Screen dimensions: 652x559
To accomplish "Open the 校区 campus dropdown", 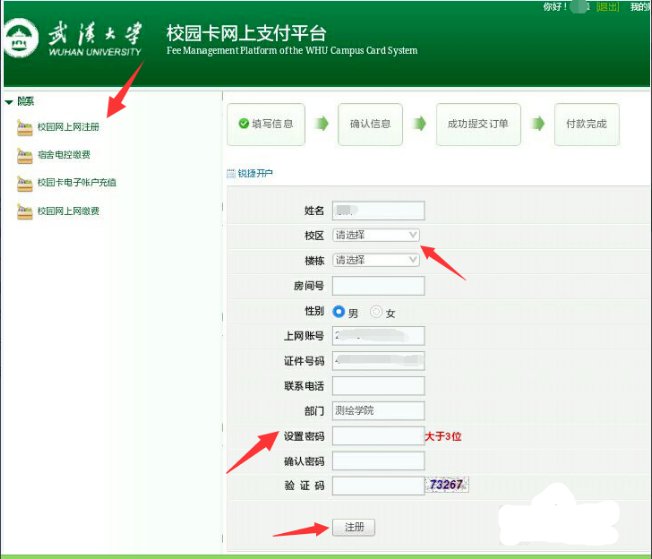I will (x=376, y=235).
